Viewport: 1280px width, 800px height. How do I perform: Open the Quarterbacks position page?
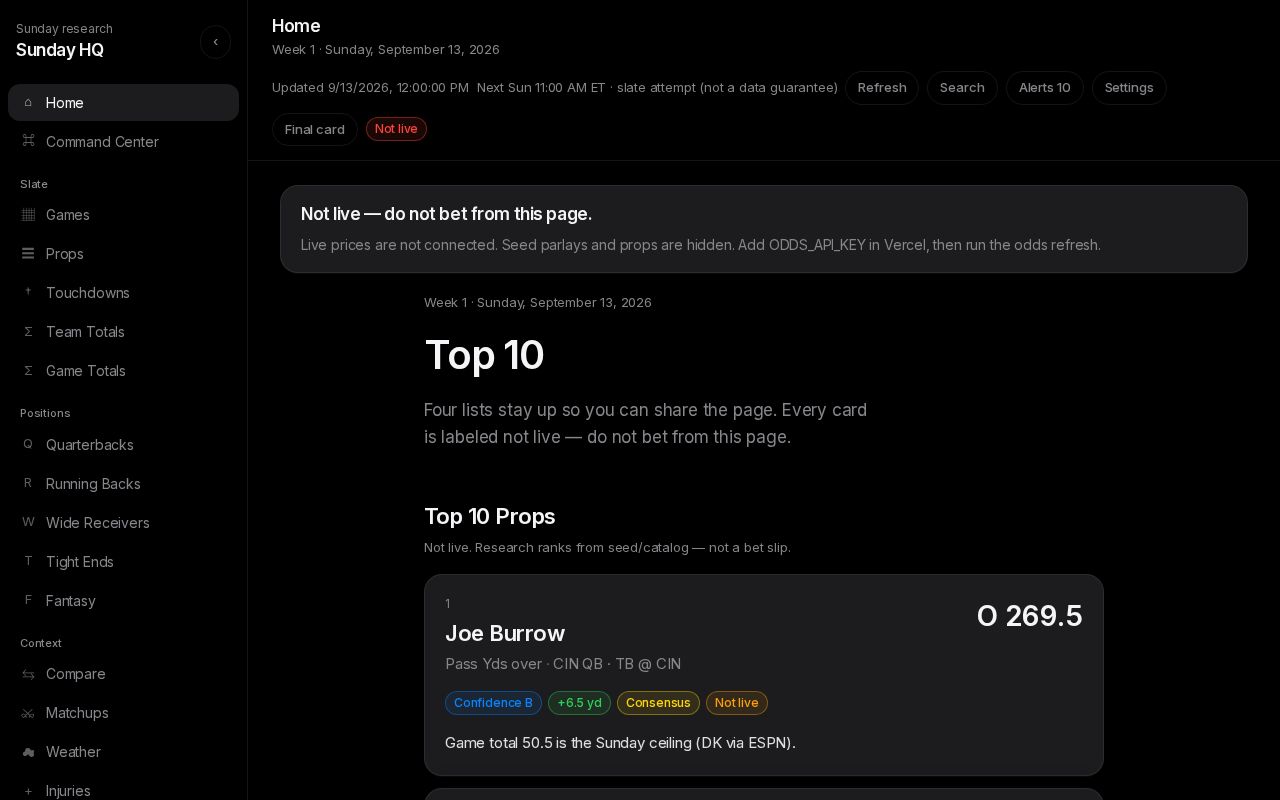[123, 445]
